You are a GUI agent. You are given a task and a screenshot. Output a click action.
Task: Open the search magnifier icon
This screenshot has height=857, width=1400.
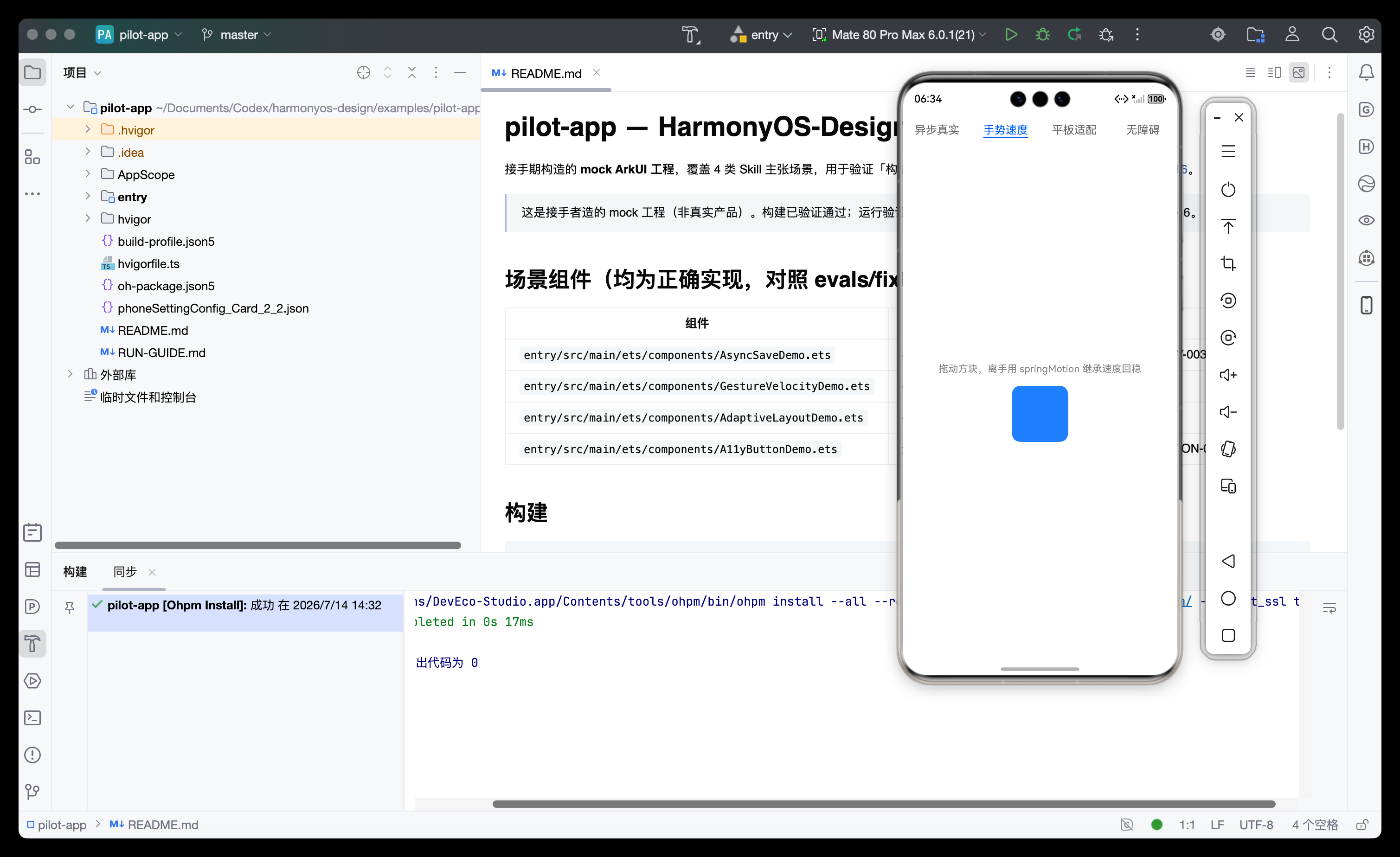coord(1329,35)
